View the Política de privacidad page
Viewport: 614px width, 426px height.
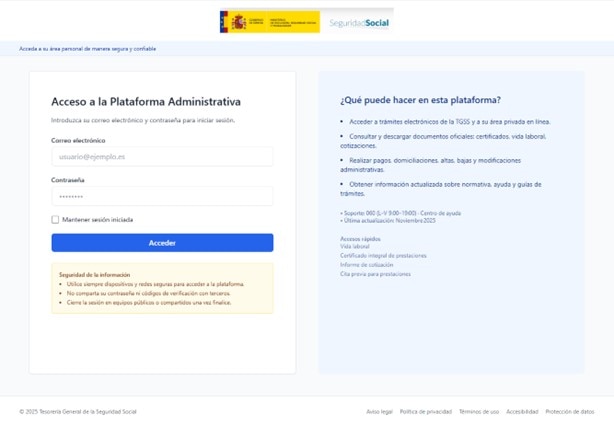425,411
